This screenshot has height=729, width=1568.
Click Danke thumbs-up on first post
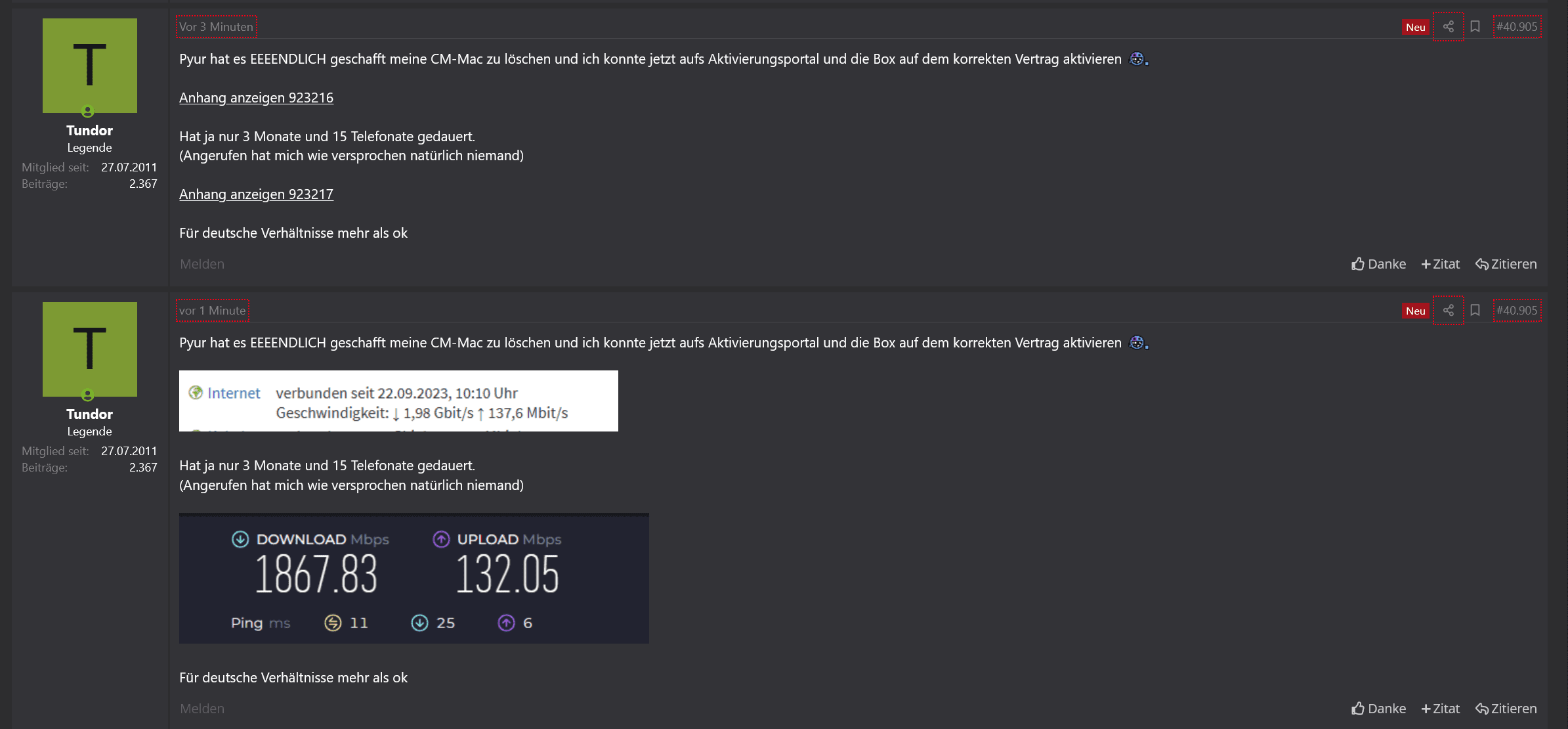(1378, 264)
